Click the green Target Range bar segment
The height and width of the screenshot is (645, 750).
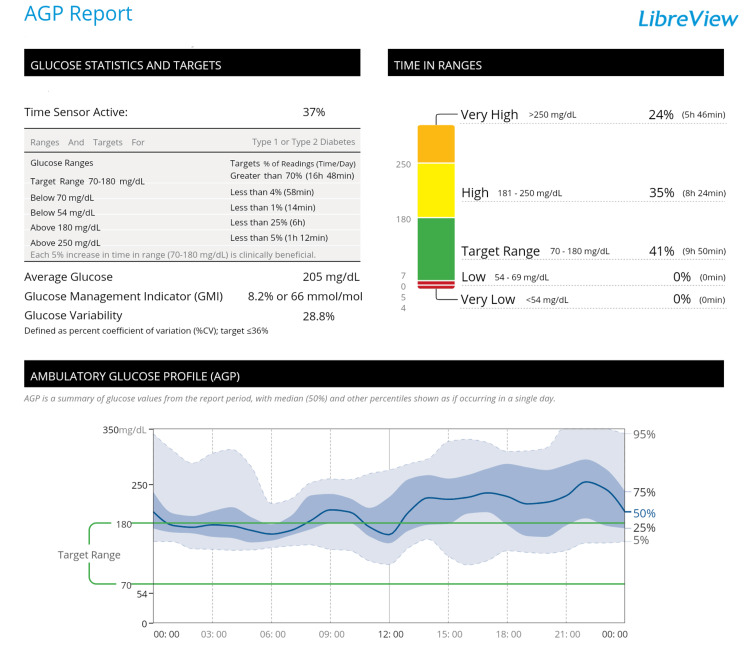[436, 249]
